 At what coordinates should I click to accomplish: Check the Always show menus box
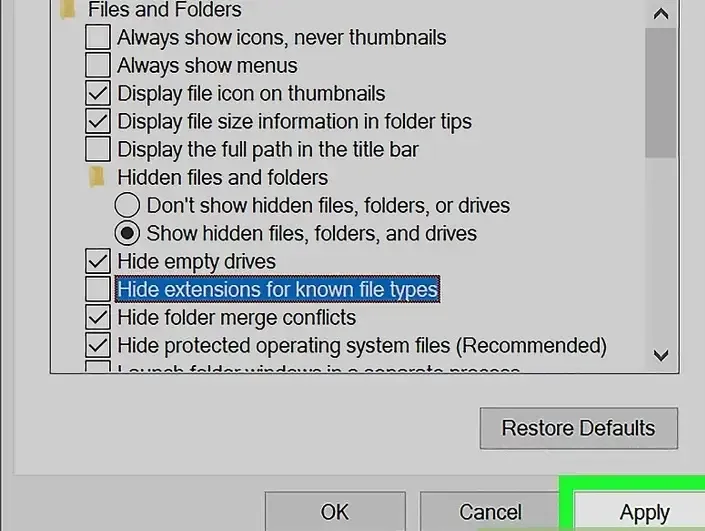coord(98,66)
